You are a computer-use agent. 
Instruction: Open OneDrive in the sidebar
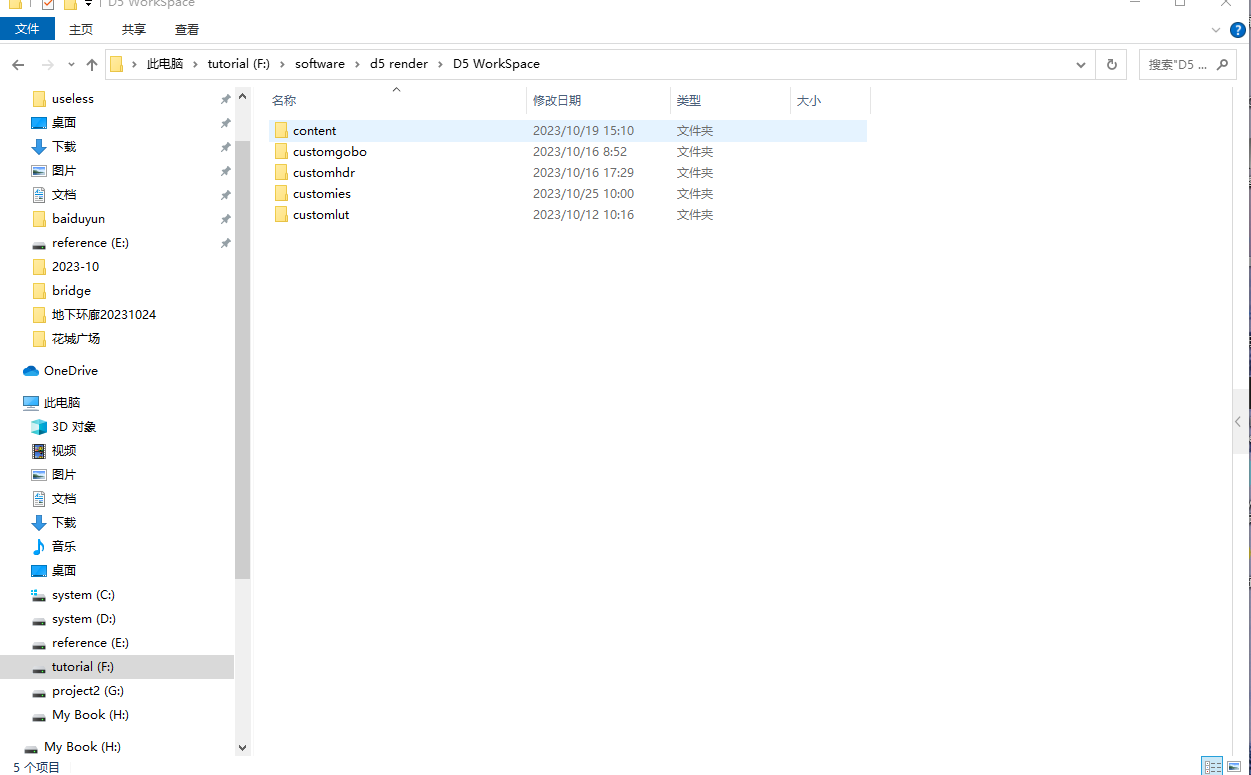click(70, 370)
